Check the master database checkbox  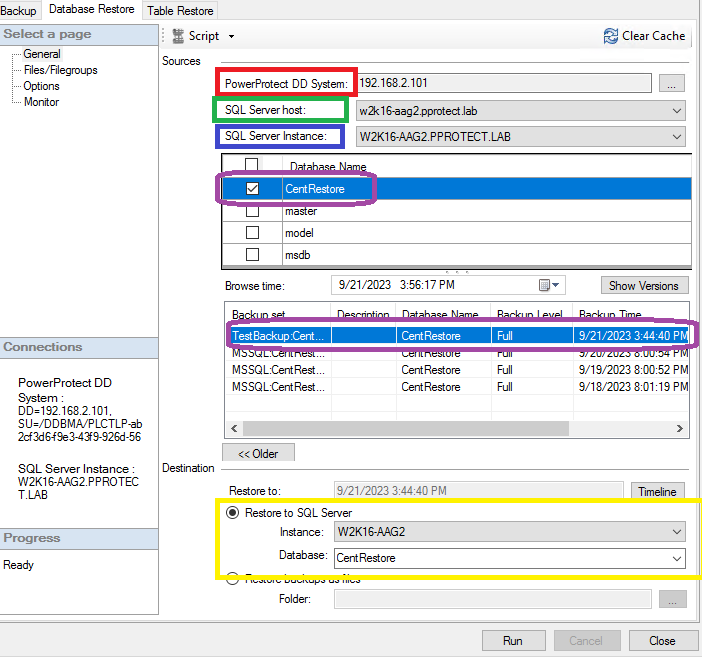pos(252,211)
